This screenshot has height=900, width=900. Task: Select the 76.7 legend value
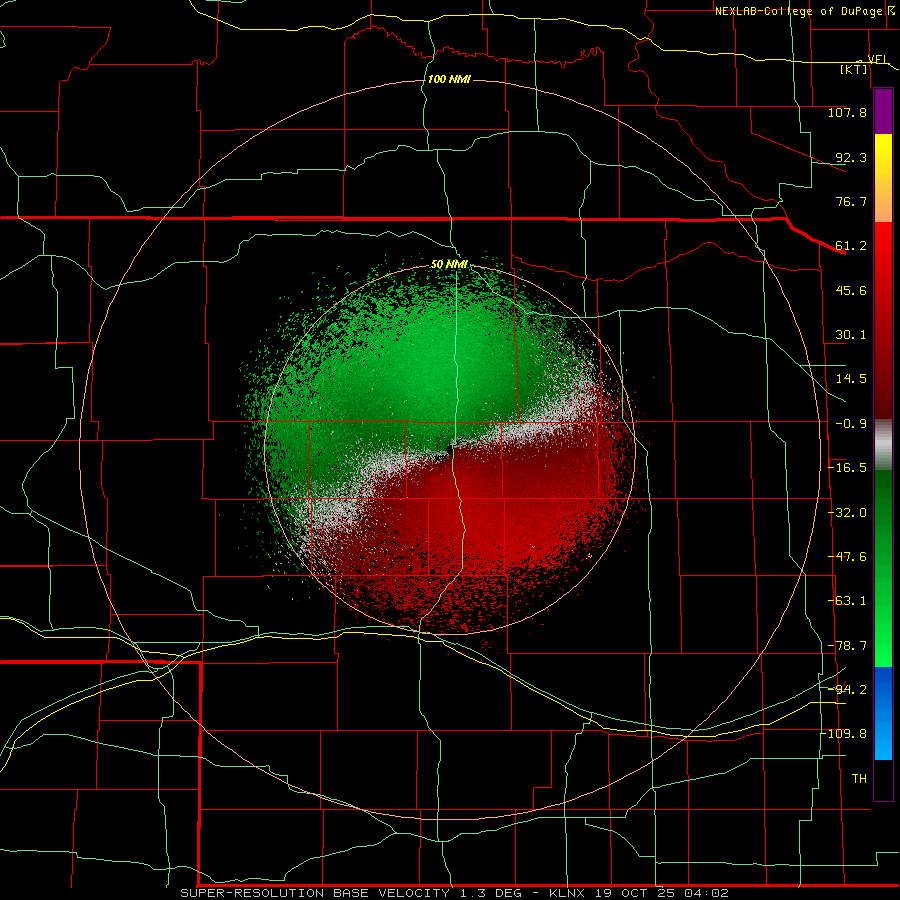(851, 201)
